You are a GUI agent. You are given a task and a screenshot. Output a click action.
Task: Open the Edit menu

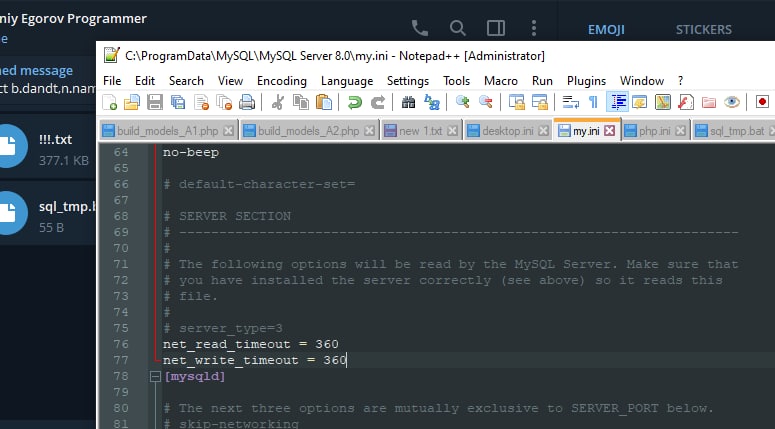click(145, 81)
